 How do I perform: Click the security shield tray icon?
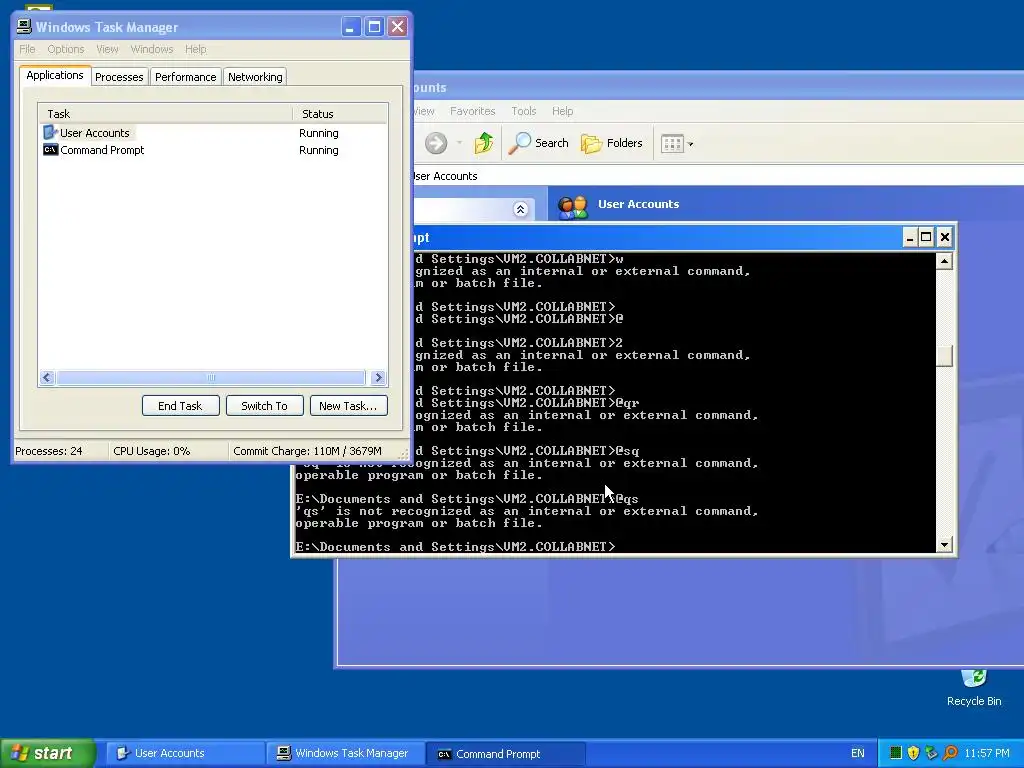913,753
